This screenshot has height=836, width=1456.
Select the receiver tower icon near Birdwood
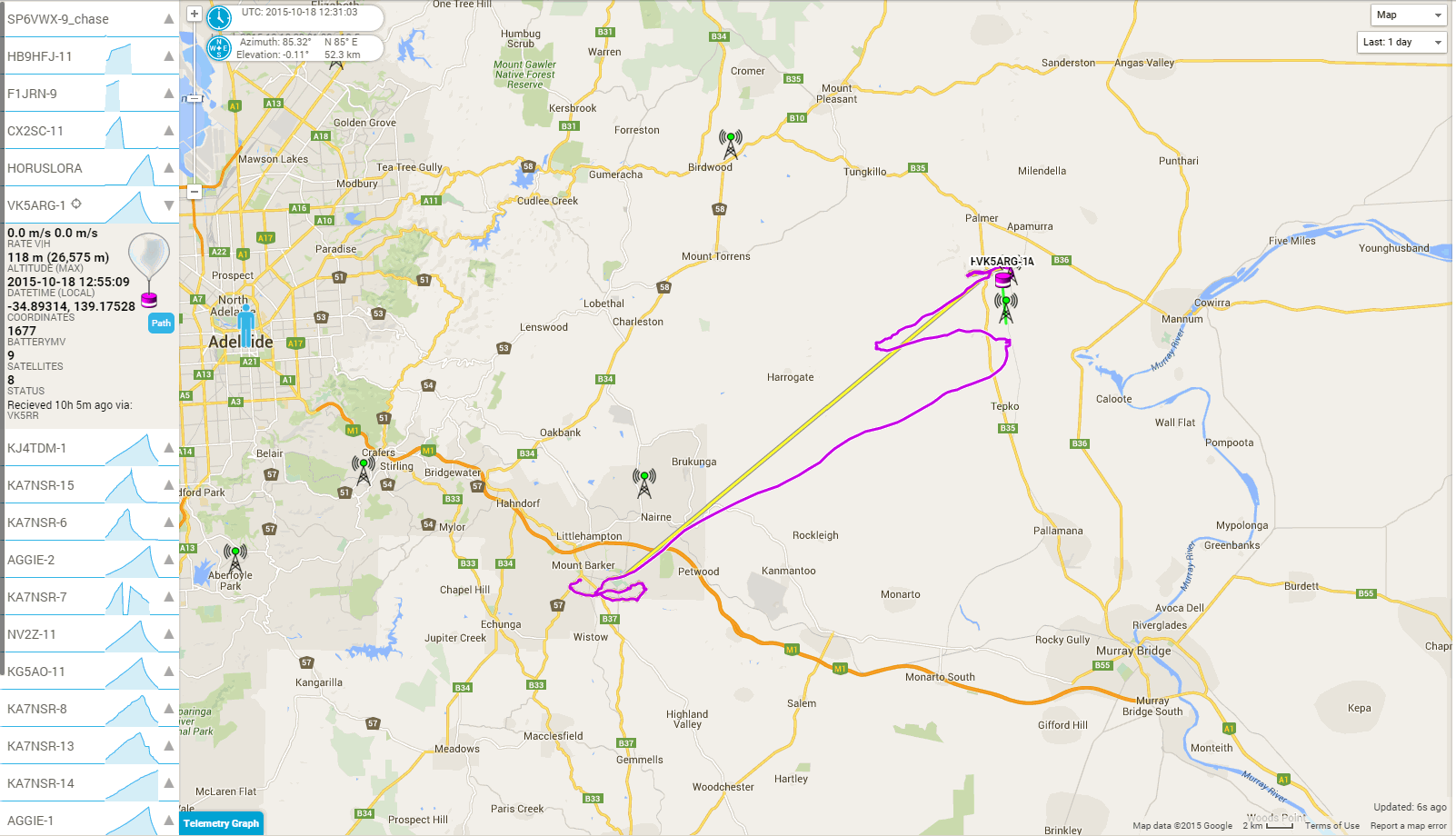tap(731, 144)
